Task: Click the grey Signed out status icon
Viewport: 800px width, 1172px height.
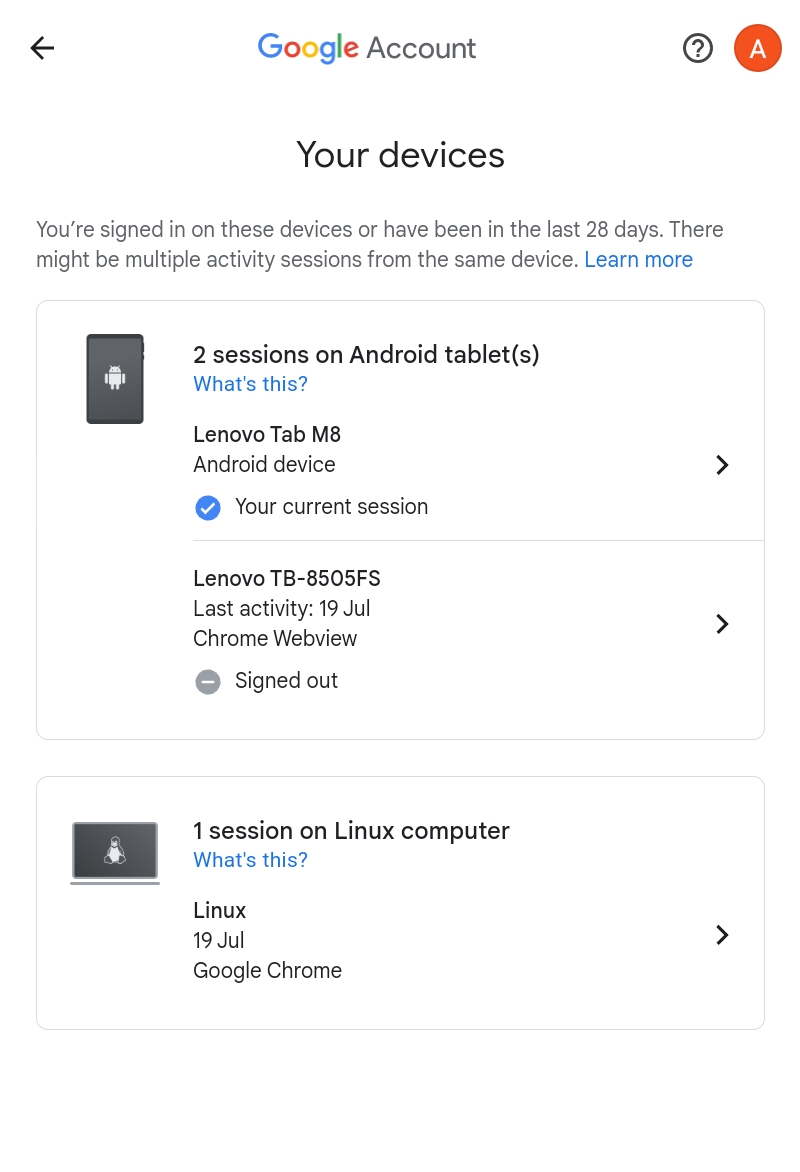Action: pyautogui.click(x=208, y=682)
